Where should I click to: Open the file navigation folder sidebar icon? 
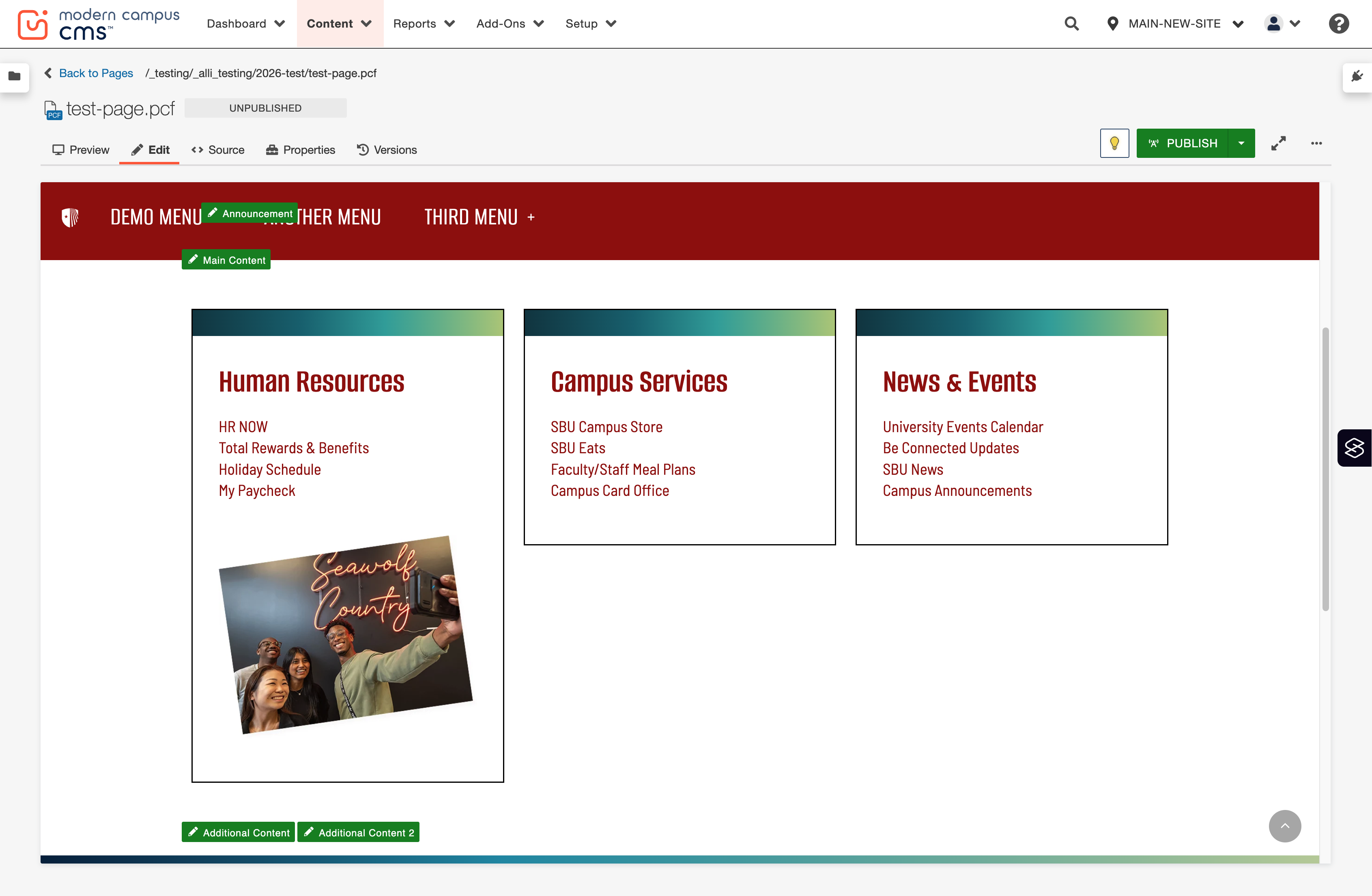pos(15,76)
